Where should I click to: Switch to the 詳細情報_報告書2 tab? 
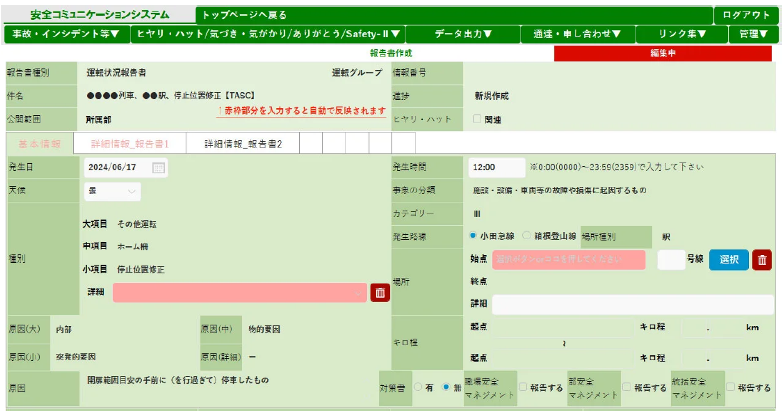tap(243, 144)
